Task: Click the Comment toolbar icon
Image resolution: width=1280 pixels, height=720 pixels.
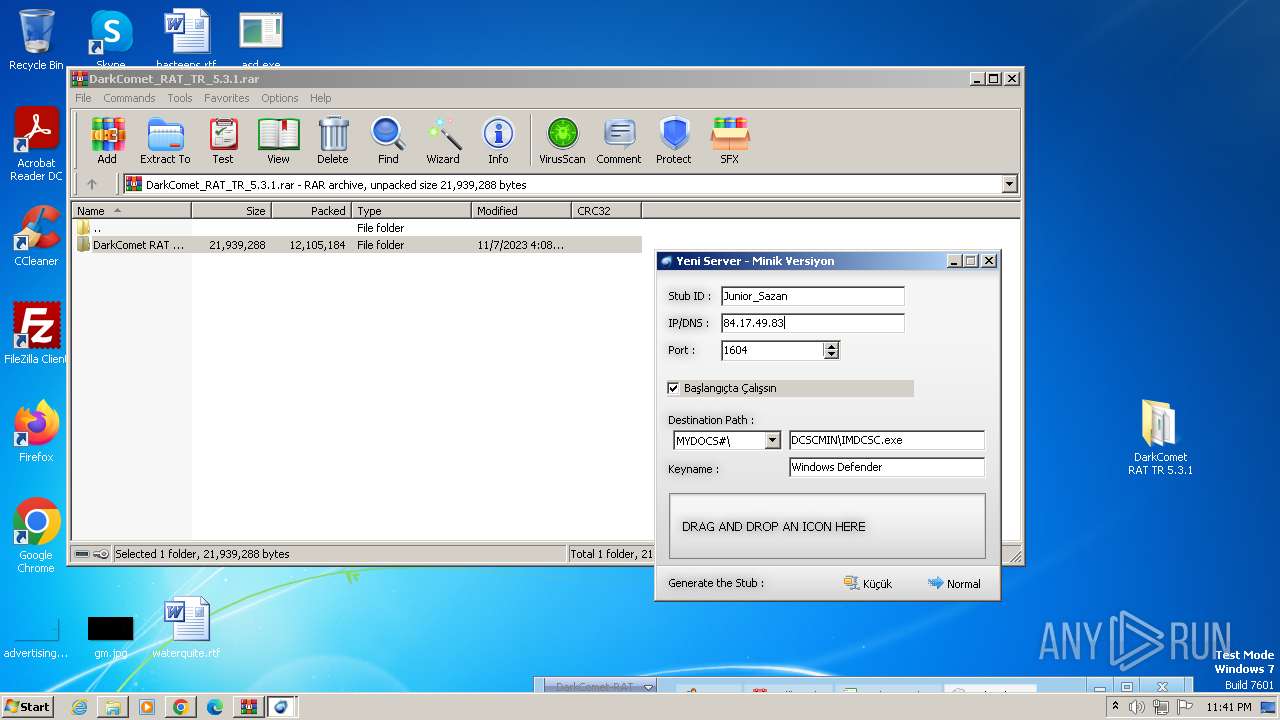Action: pos(619,141)
